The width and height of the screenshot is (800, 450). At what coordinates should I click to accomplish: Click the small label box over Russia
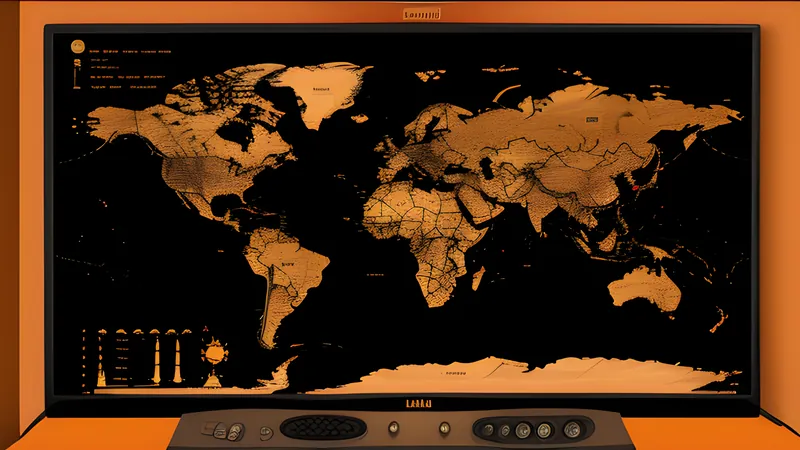[x=591, y=119]
